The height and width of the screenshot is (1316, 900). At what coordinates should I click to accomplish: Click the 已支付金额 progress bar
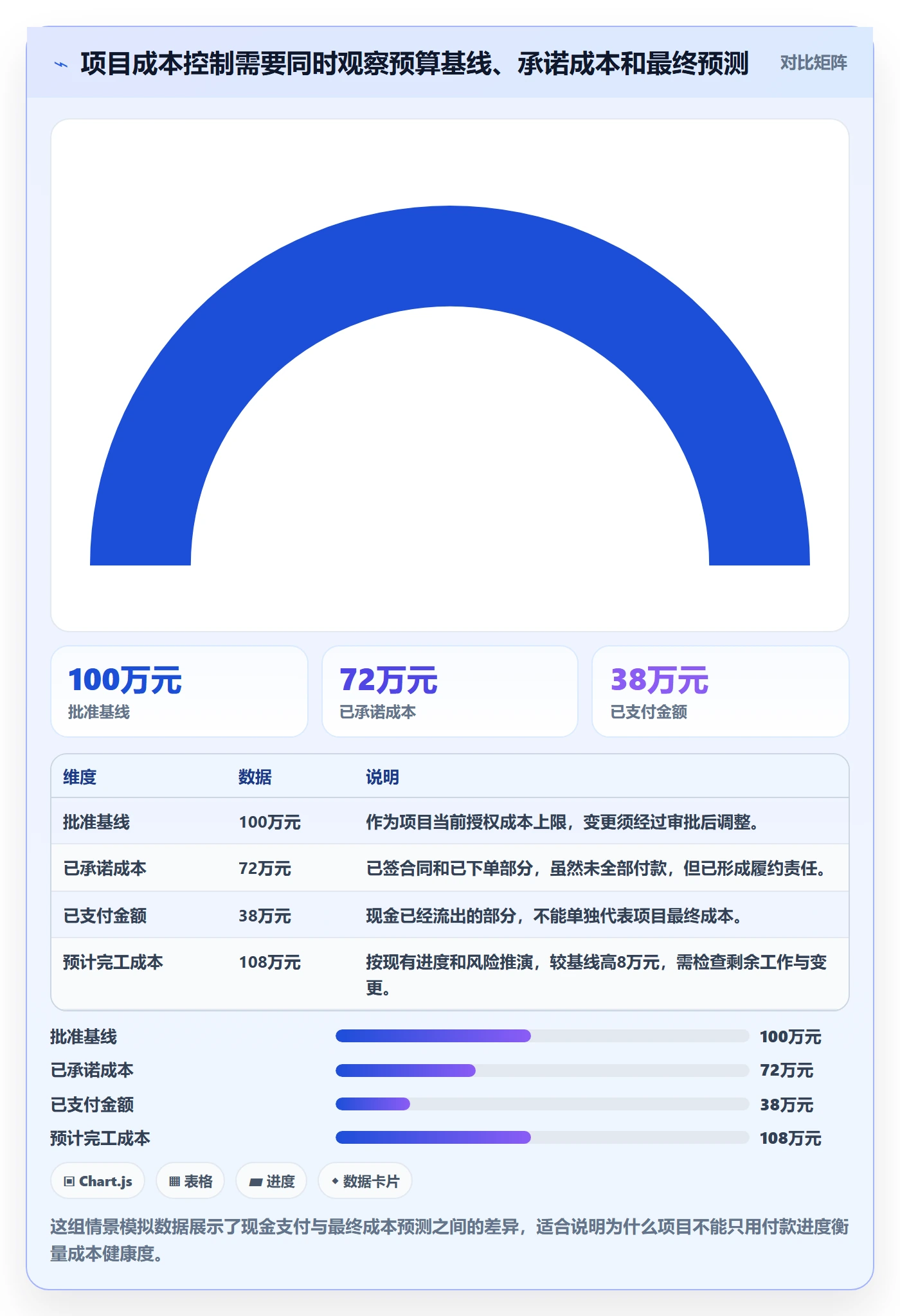(x=543, y=1104)
